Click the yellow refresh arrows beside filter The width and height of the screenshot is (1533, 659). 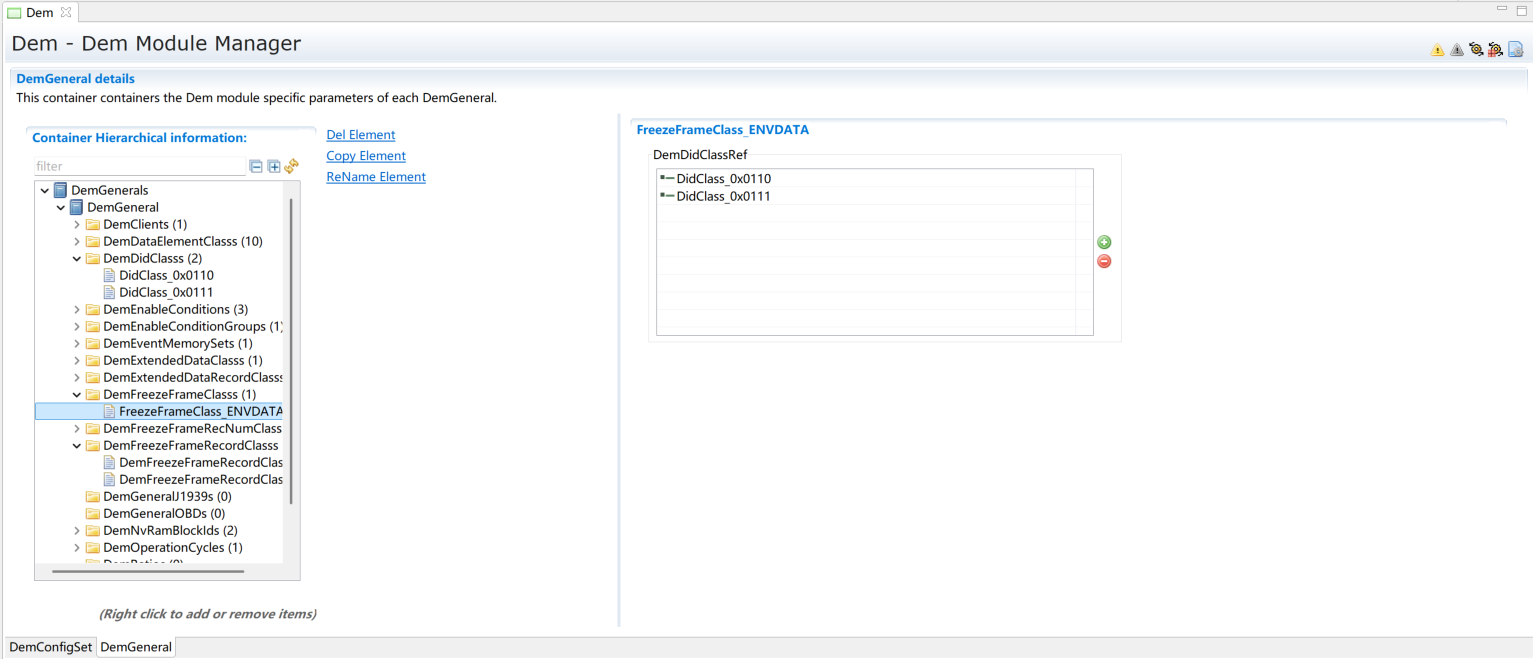tap(291, 167)
